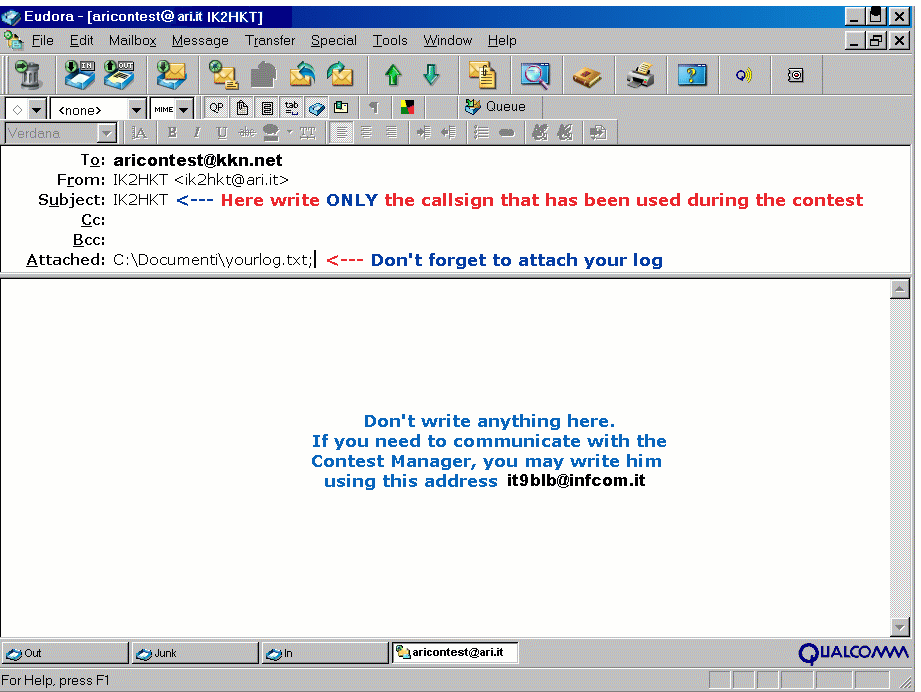Open the File menu
921x692 pixels.
[x=42, y=41]
